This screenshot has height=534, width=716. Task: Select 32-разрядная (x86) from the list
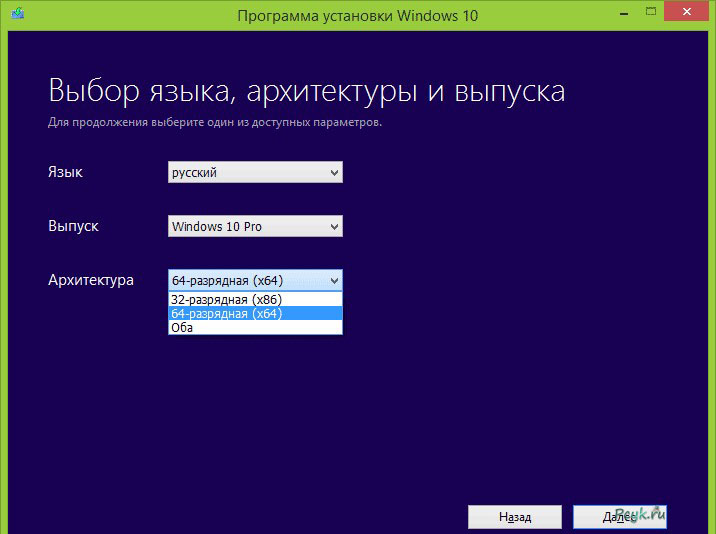click(x=255, y=300)
